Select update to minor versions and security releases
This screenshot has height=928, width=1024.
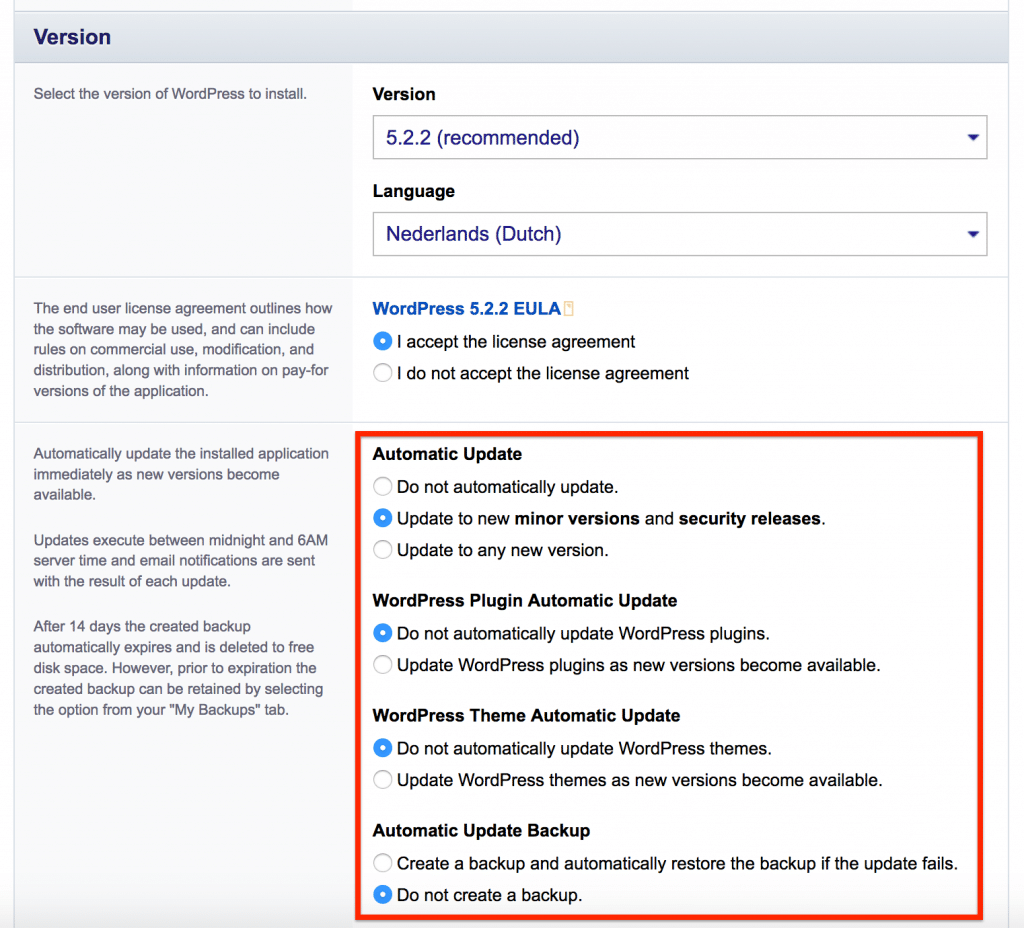[382, 519]
